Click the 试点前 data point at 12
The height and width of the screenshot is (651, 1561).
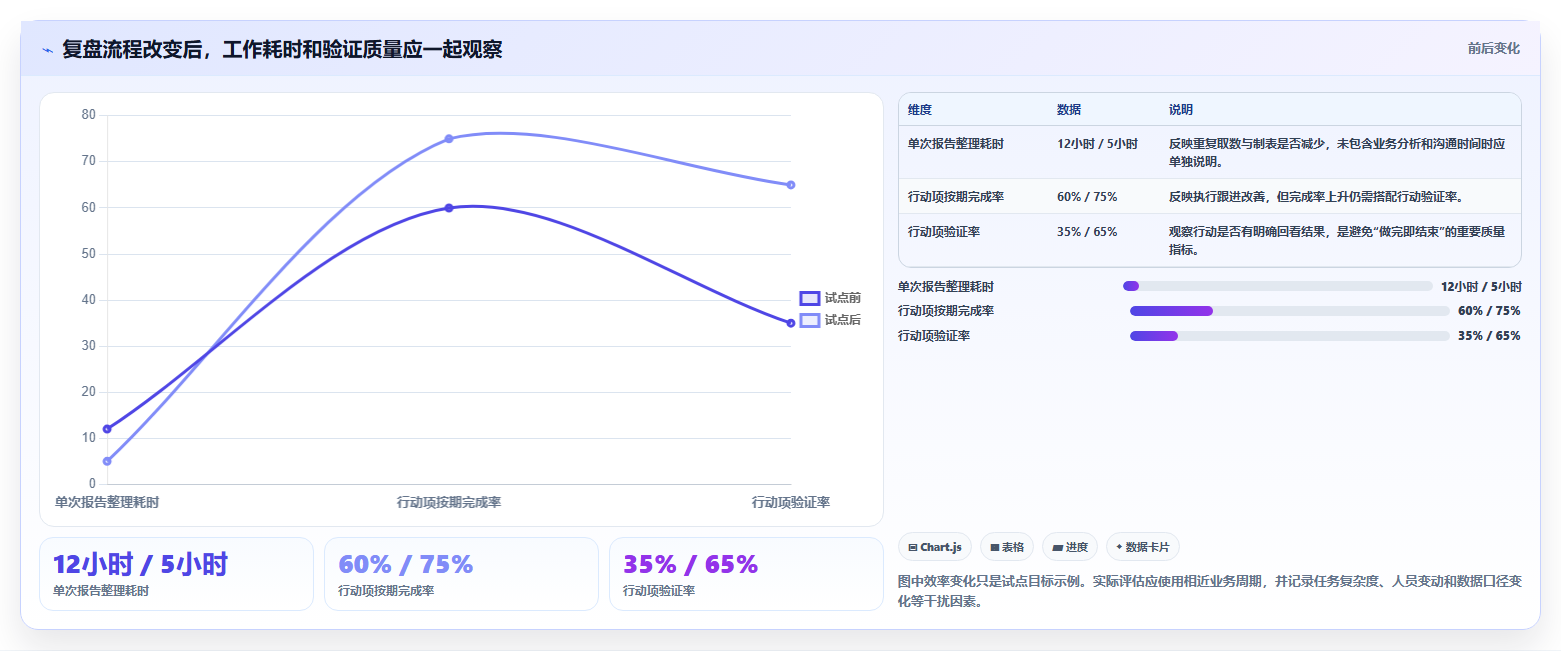(x=107, y=429)
